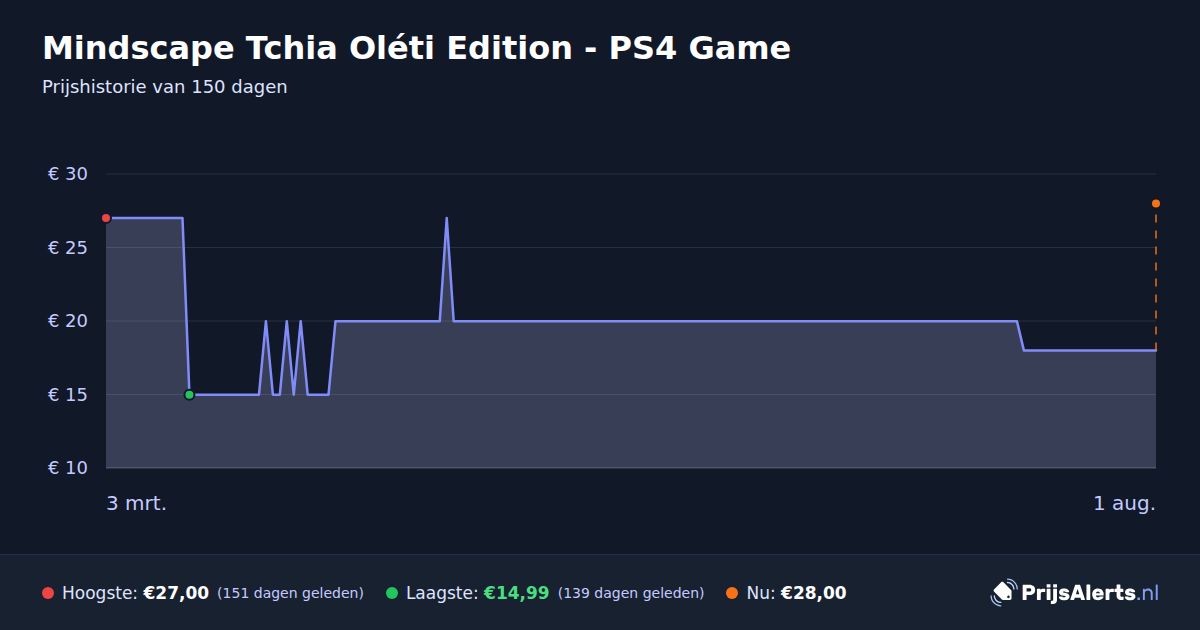Viewport: 1200px width, 630px height.
Task: Click the green Laagste legend dot
Action: click(392, 593)
